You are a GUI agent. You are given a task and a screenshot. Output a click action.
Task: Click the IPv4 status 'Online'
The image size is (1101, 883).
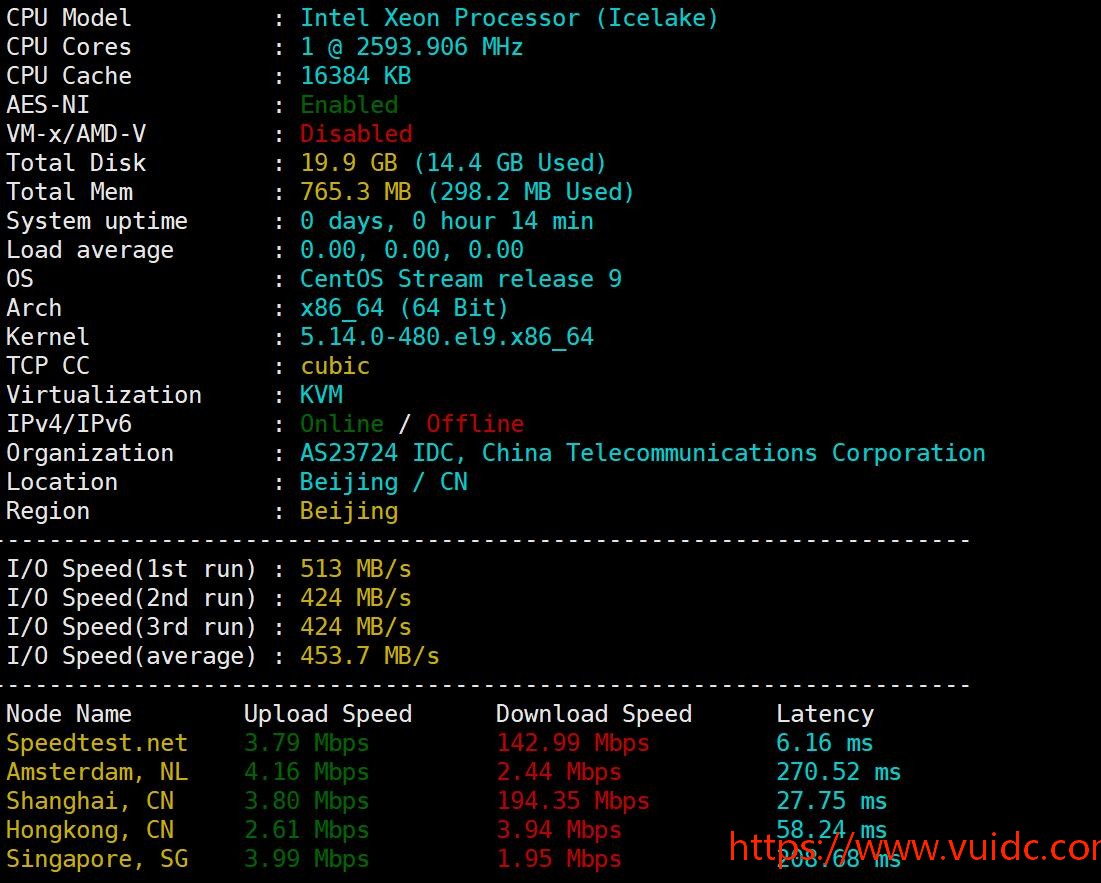tap(342, 424)
